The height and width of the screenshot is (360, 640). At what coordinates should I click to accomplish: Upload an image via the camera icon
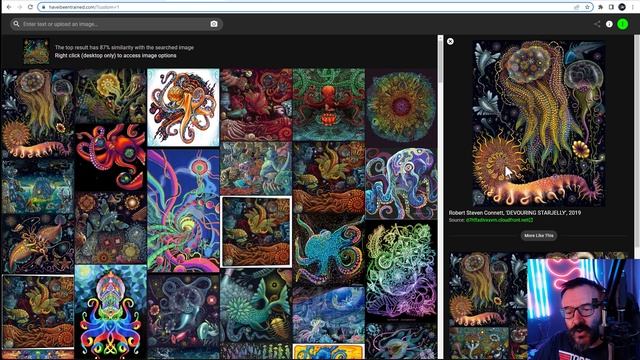click(214, 24)
